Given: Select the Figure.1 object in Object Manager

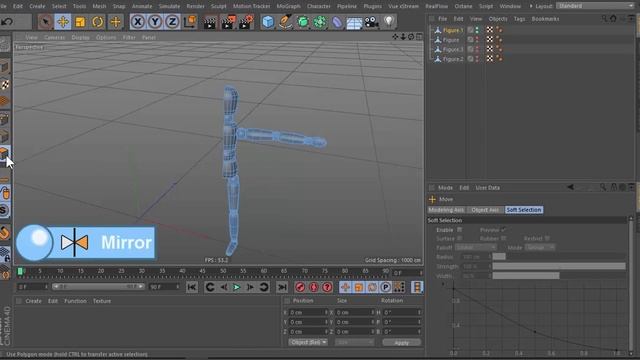Looking at the screenshot, I should tap(453, 30).
